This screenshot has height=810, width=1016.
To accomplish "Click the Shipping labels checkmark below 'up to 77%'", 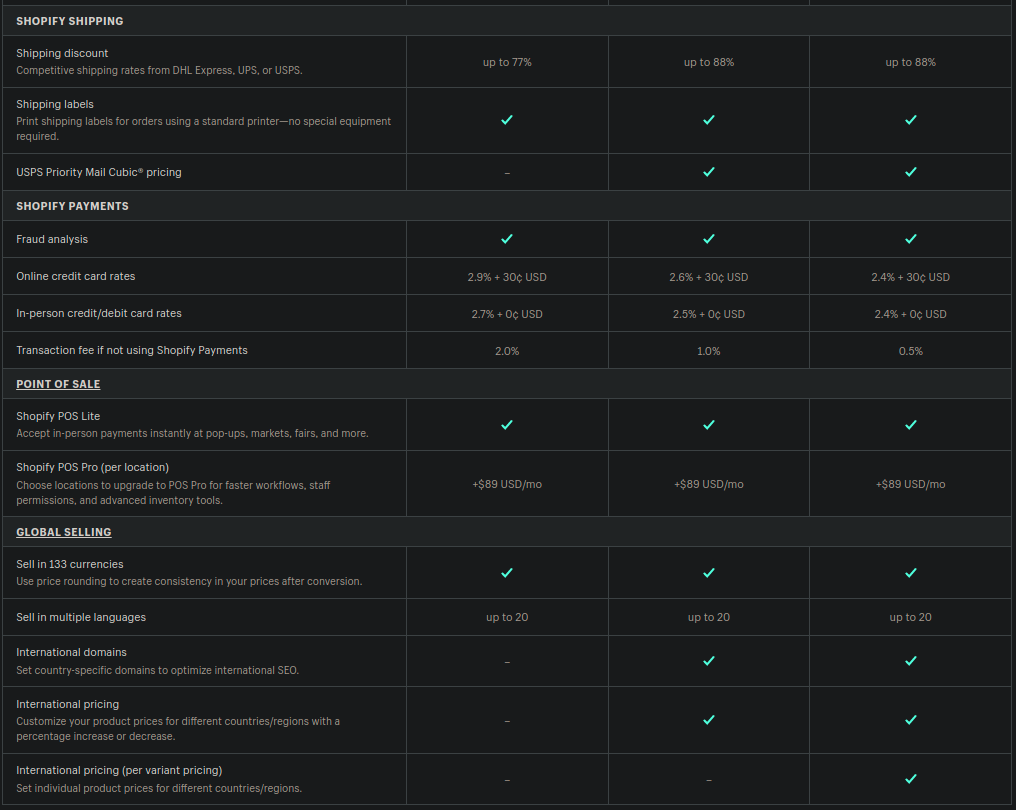I will click(x=507, y=120).
